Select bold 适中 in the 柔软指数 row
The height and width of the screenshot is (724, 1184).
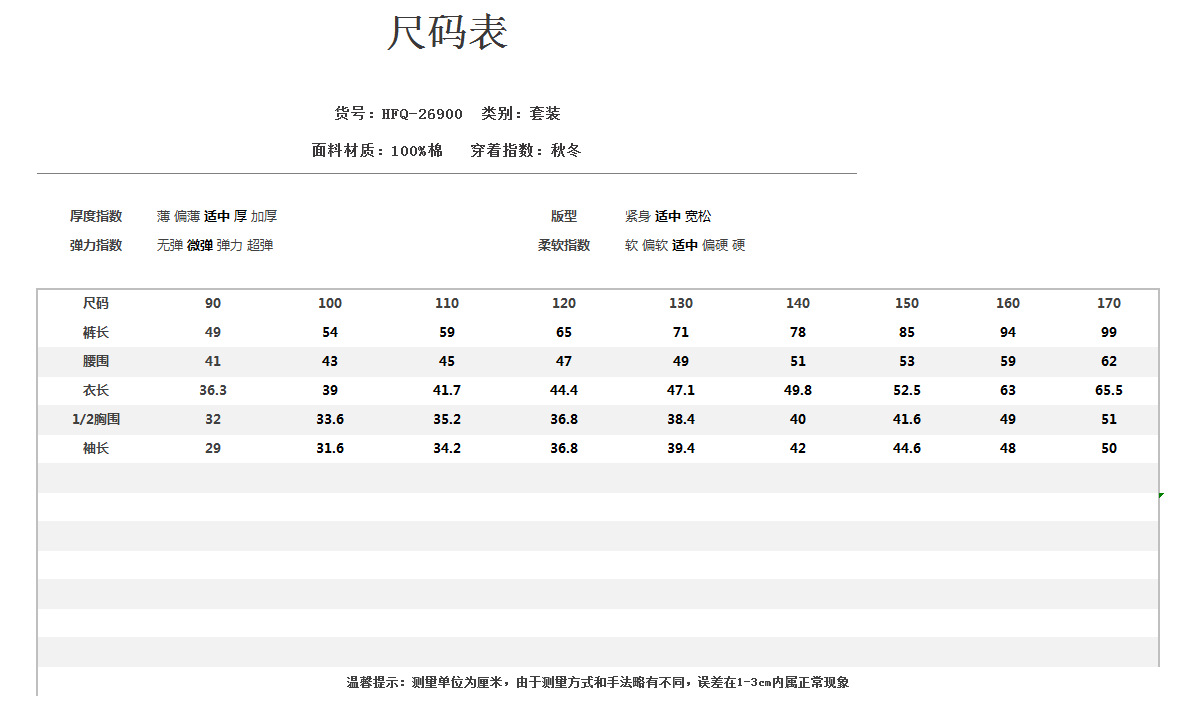point(685,245)
